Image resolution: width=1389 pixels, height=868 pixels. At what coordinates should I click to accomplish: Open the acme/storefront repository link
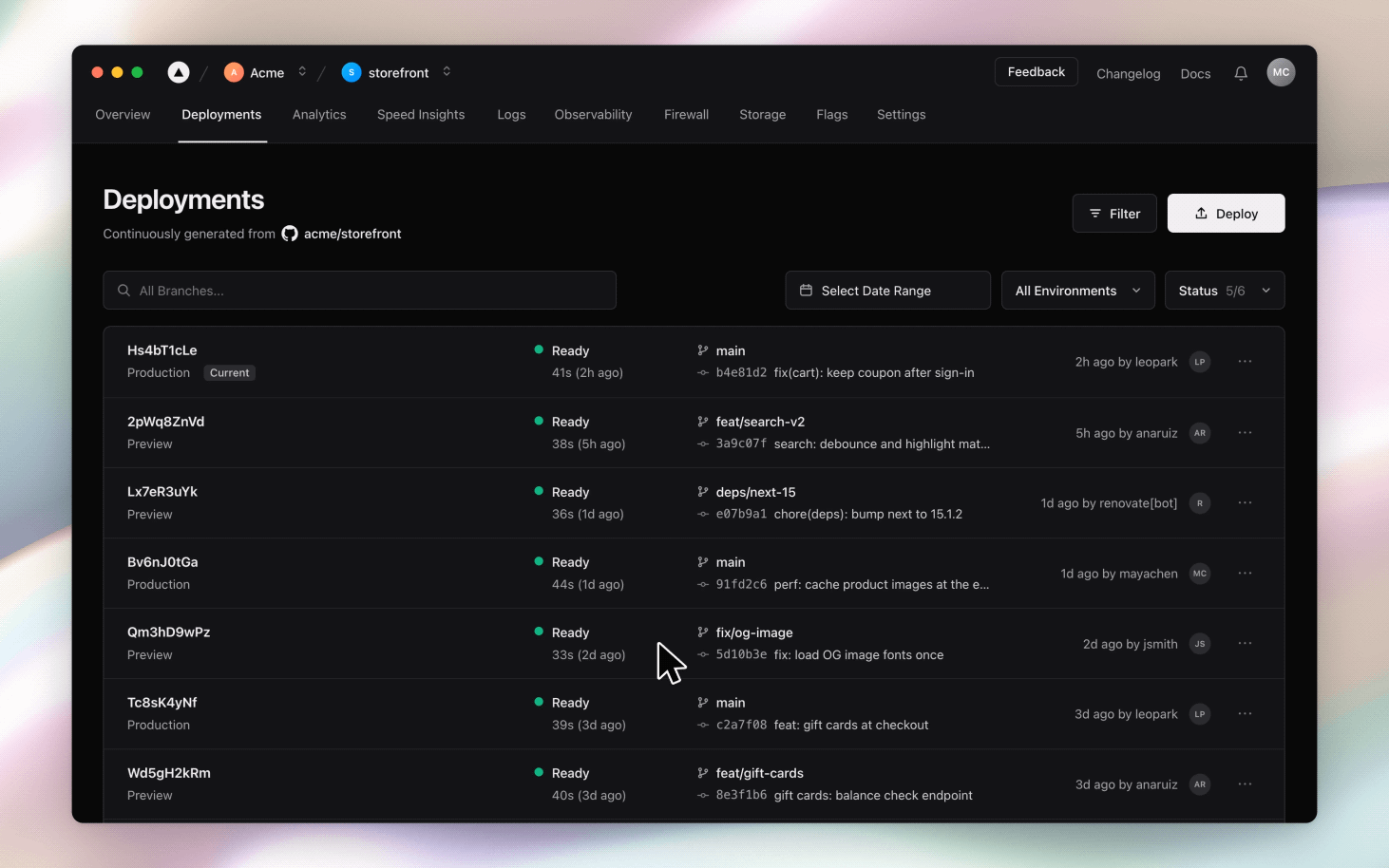(352, 234)
